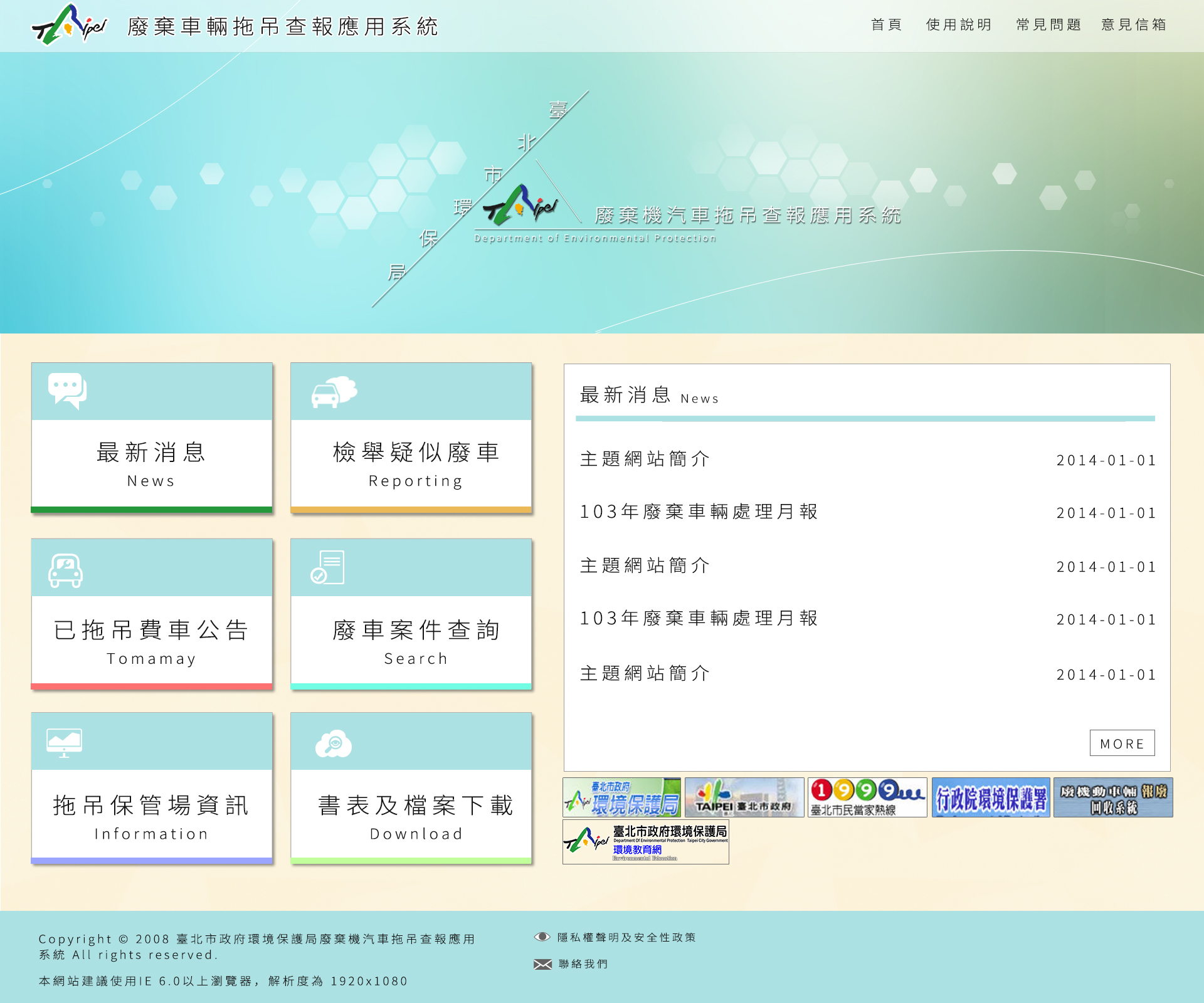
Task: Click the 廢機動車輛報廢回收系統 banner
Action: point(1113,797)
